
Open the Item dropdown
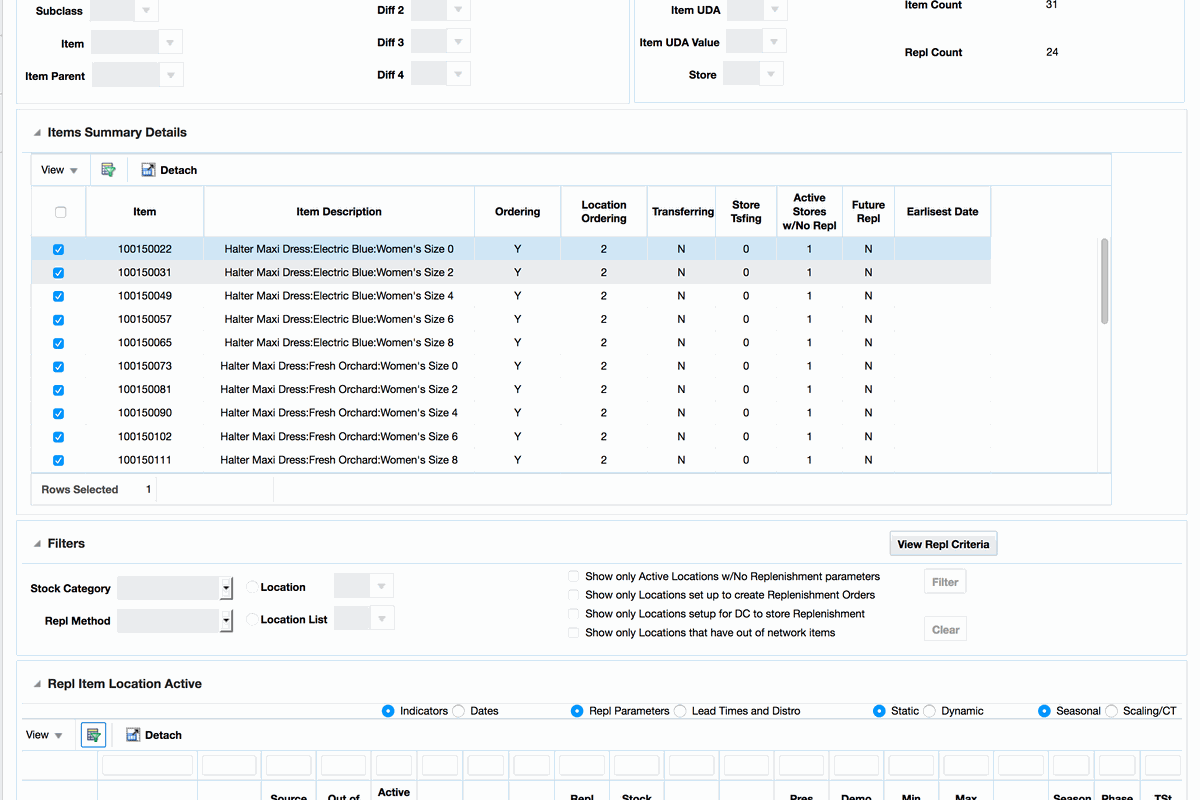click(x=170, y=43)
